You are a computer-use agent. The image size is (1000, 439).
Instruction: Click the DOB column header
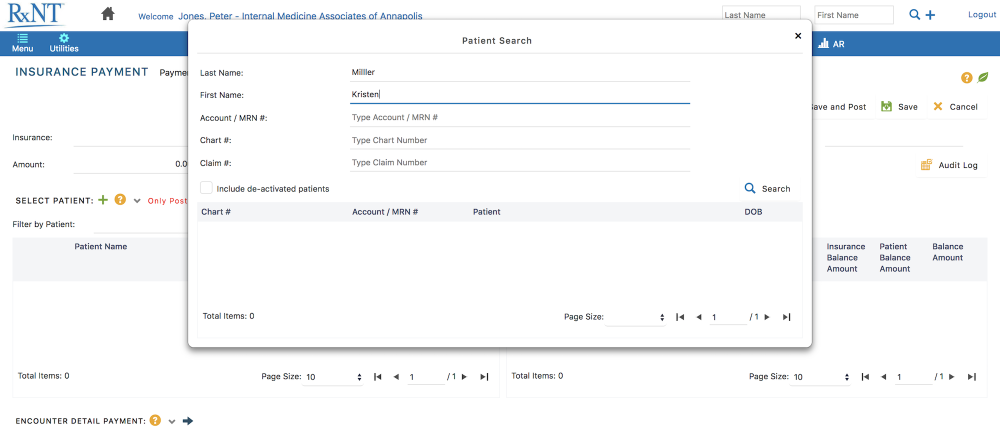coord(753,211)
